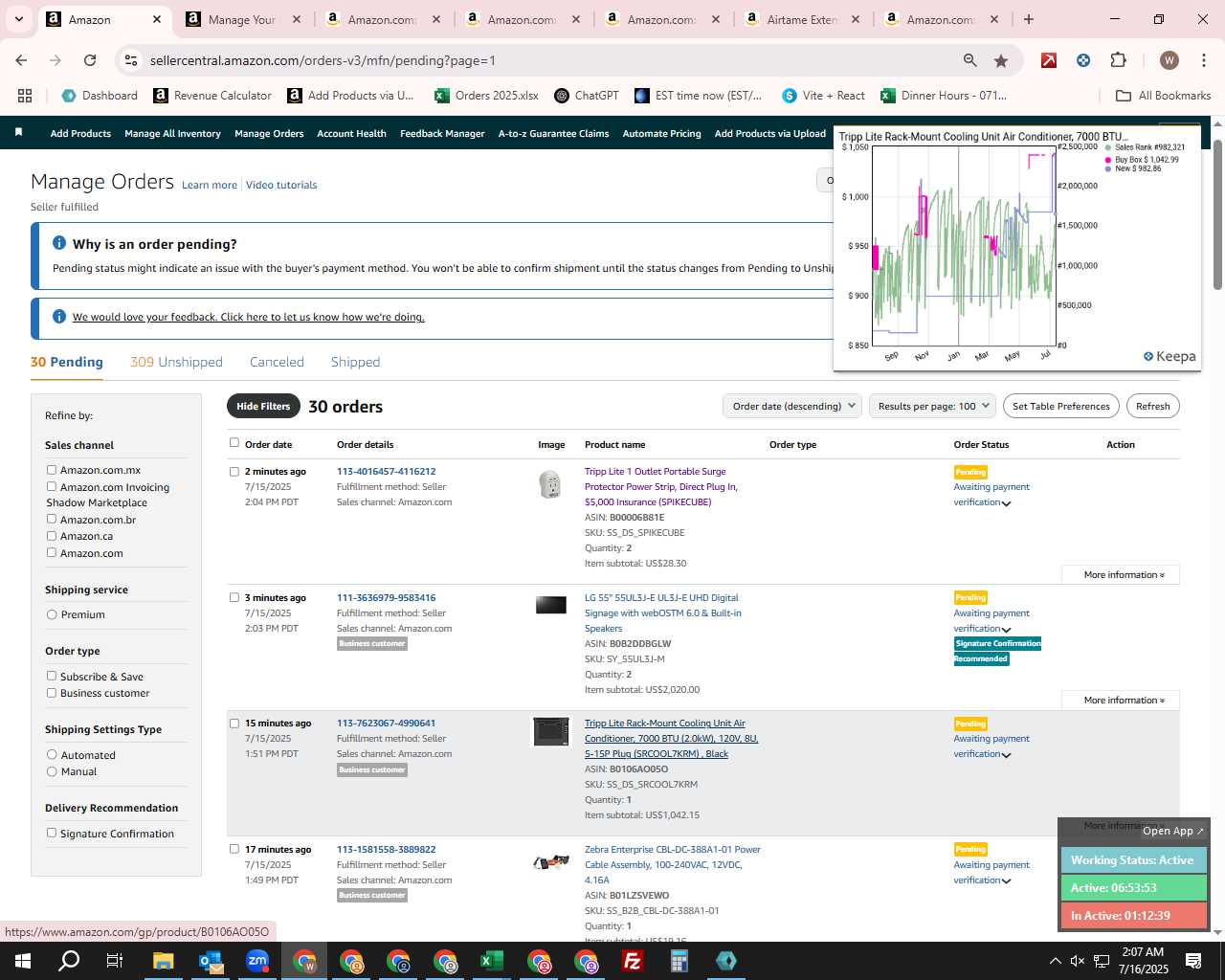Open File Explorer from the taskbar
Image resolution: width=1225 pixels, height=980 pixels.
(163, 961)
